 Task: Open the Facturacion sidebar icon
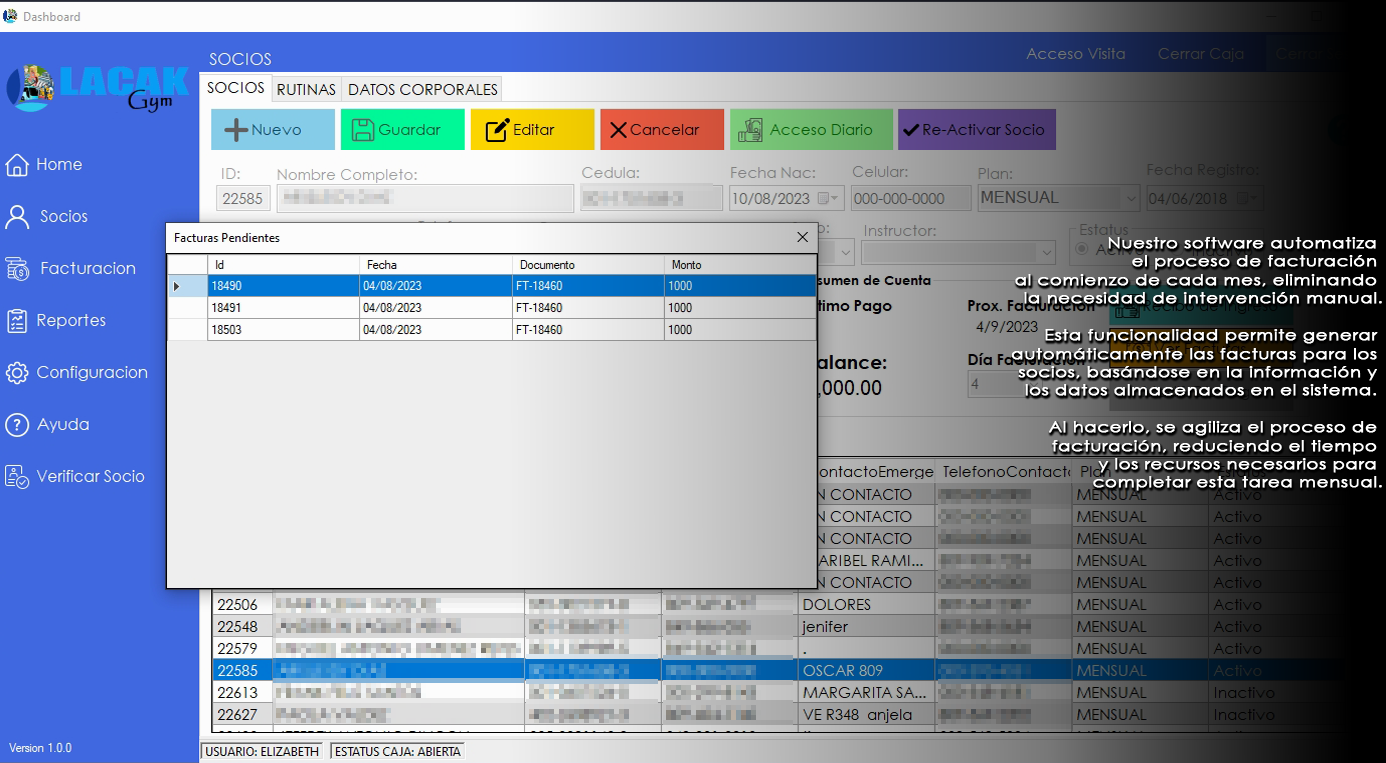17,269
